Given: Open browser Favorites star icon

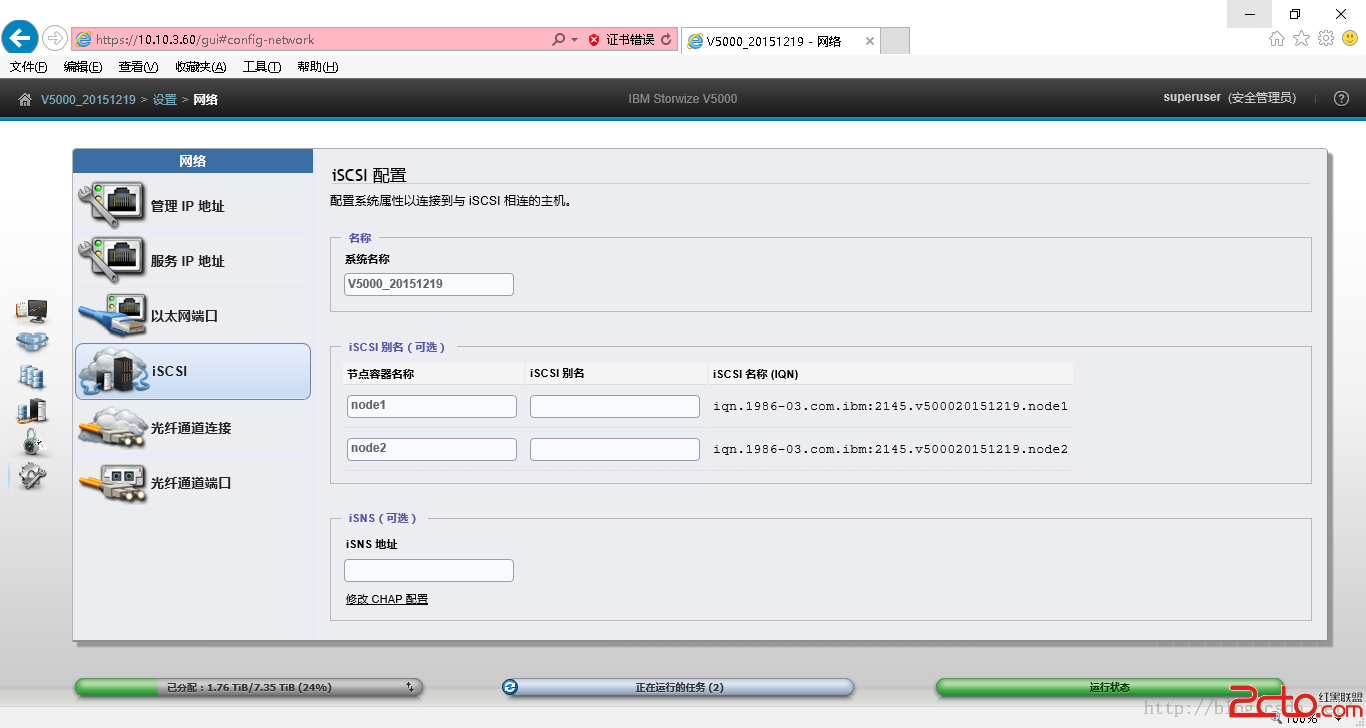Looking at the screenshot, I should pyautogui.click(x=1301, y=39).
